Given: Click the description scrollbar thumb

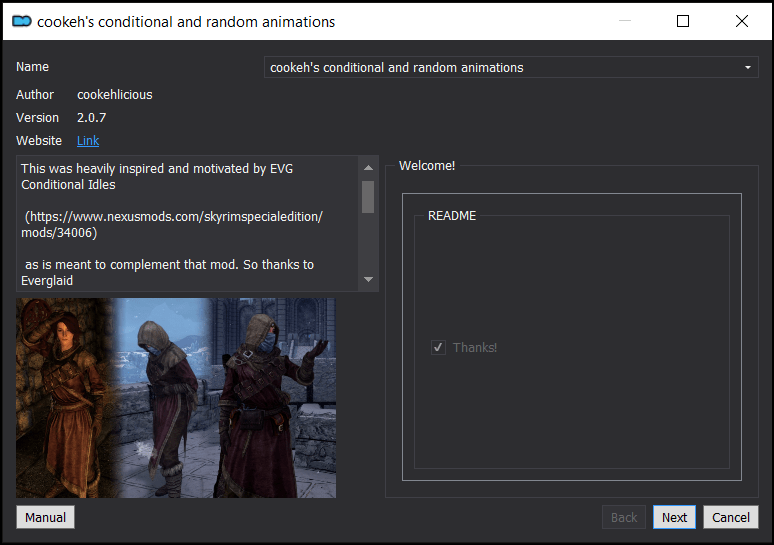Looking at the screenshot, I should [368, 197].
